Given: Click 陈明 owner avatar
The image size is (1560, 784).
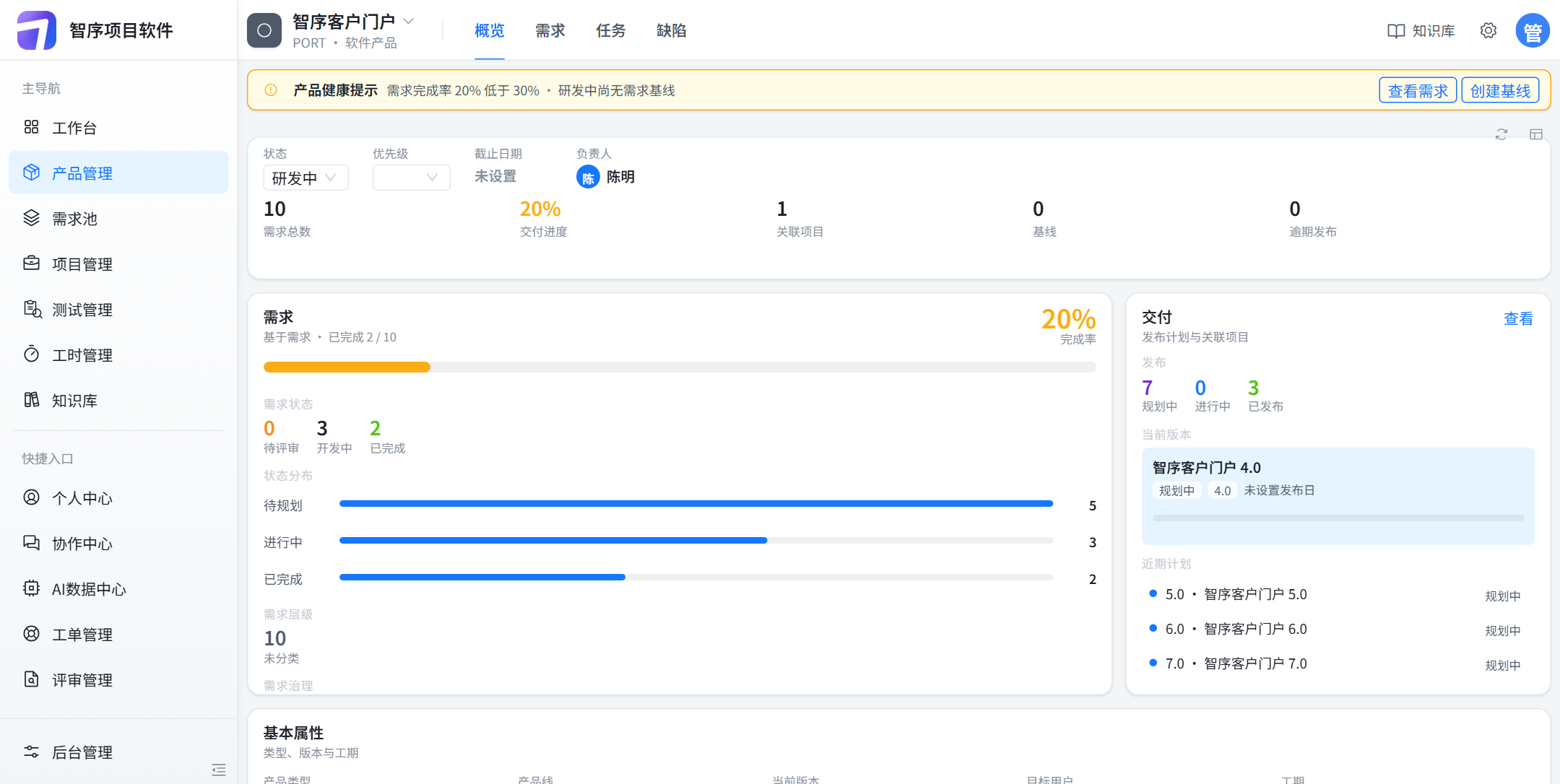Looking at the screenshot, I should pos(588,177).
